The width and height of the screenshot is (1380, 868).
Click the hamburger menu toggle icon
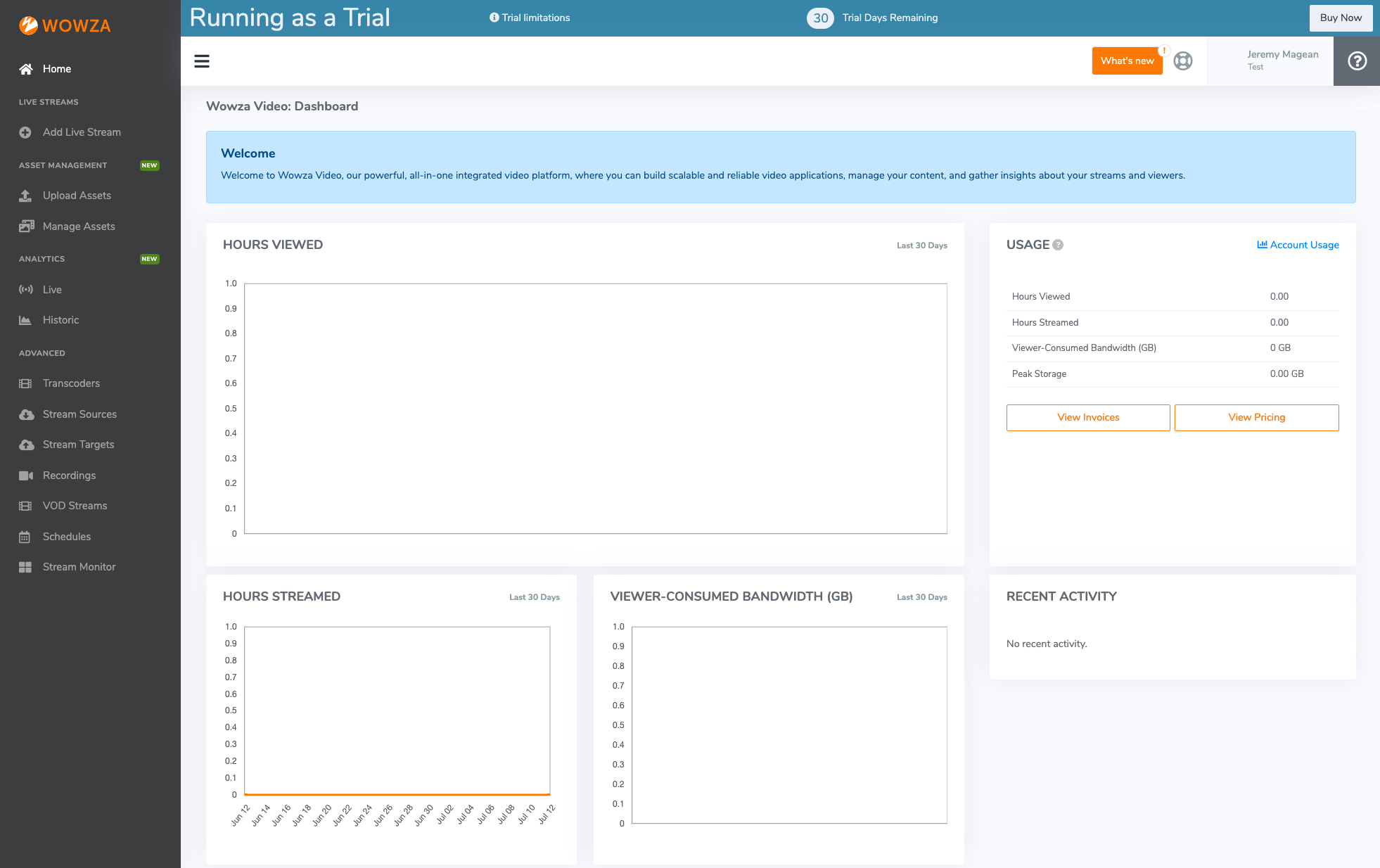coord(202,61)
